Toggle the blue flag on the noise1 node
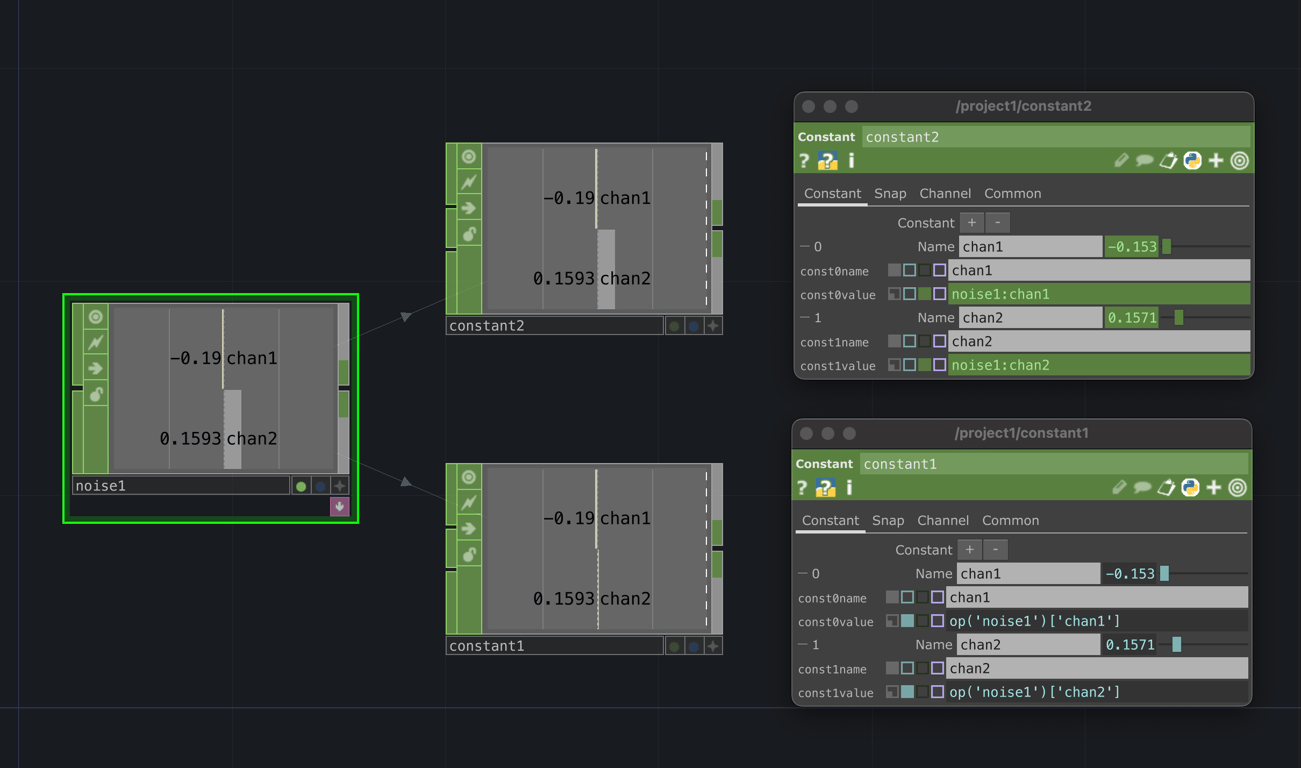Screen dimensions: 1301x768 pyautogui.click(x=322, y=485)
